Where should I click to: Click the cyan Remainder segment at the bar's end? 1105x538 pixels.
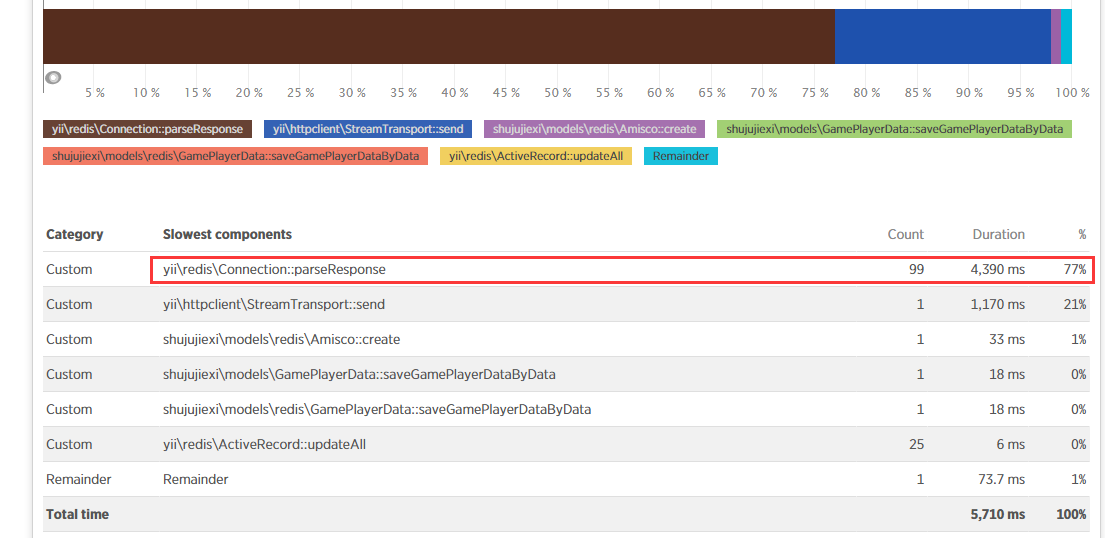click(1066, 36)
